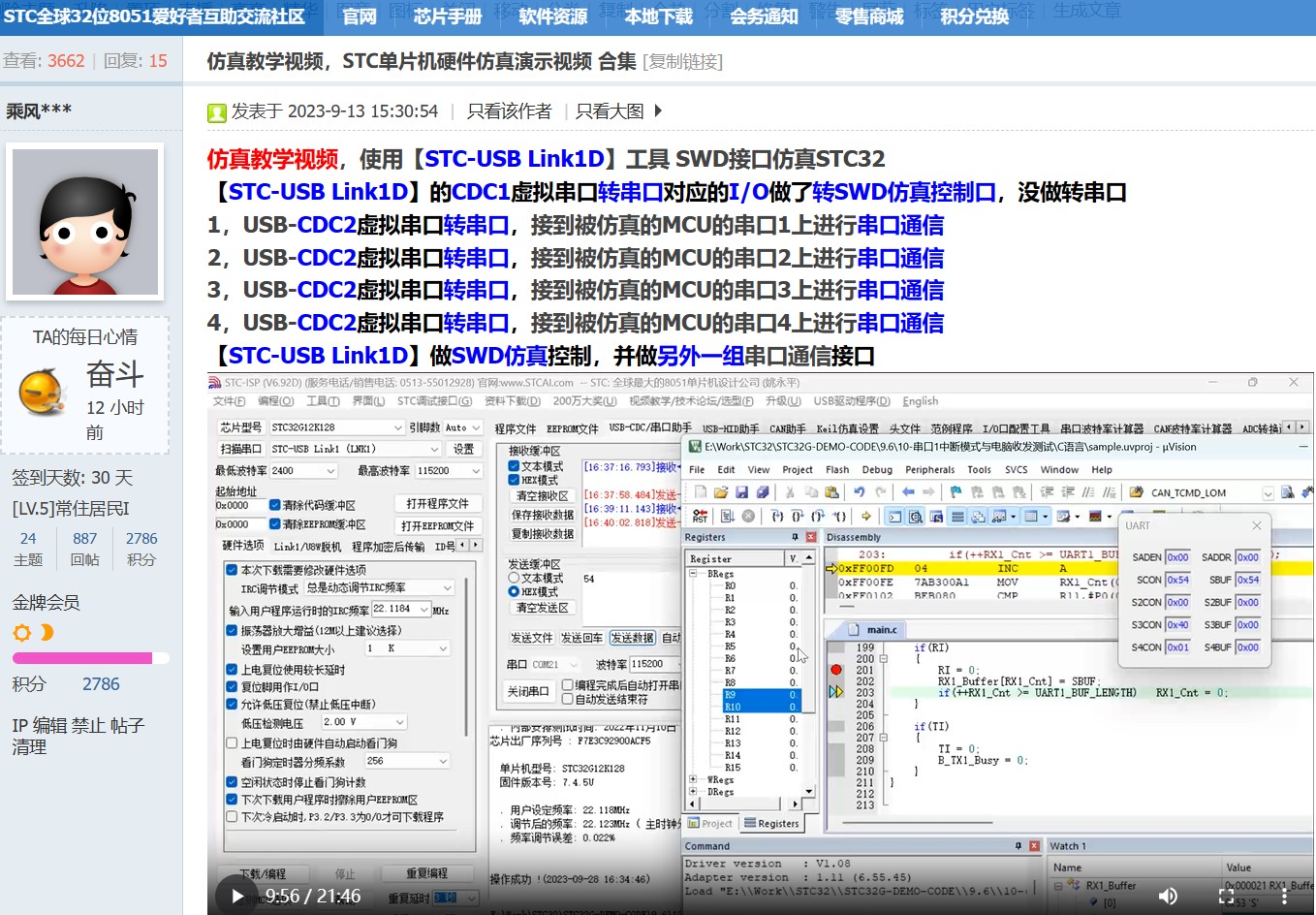The width and height of the screenshot is (1316, 915).
Task: Expand the 最低波特率 2400 dropdown
Action: tap(330, 471)
